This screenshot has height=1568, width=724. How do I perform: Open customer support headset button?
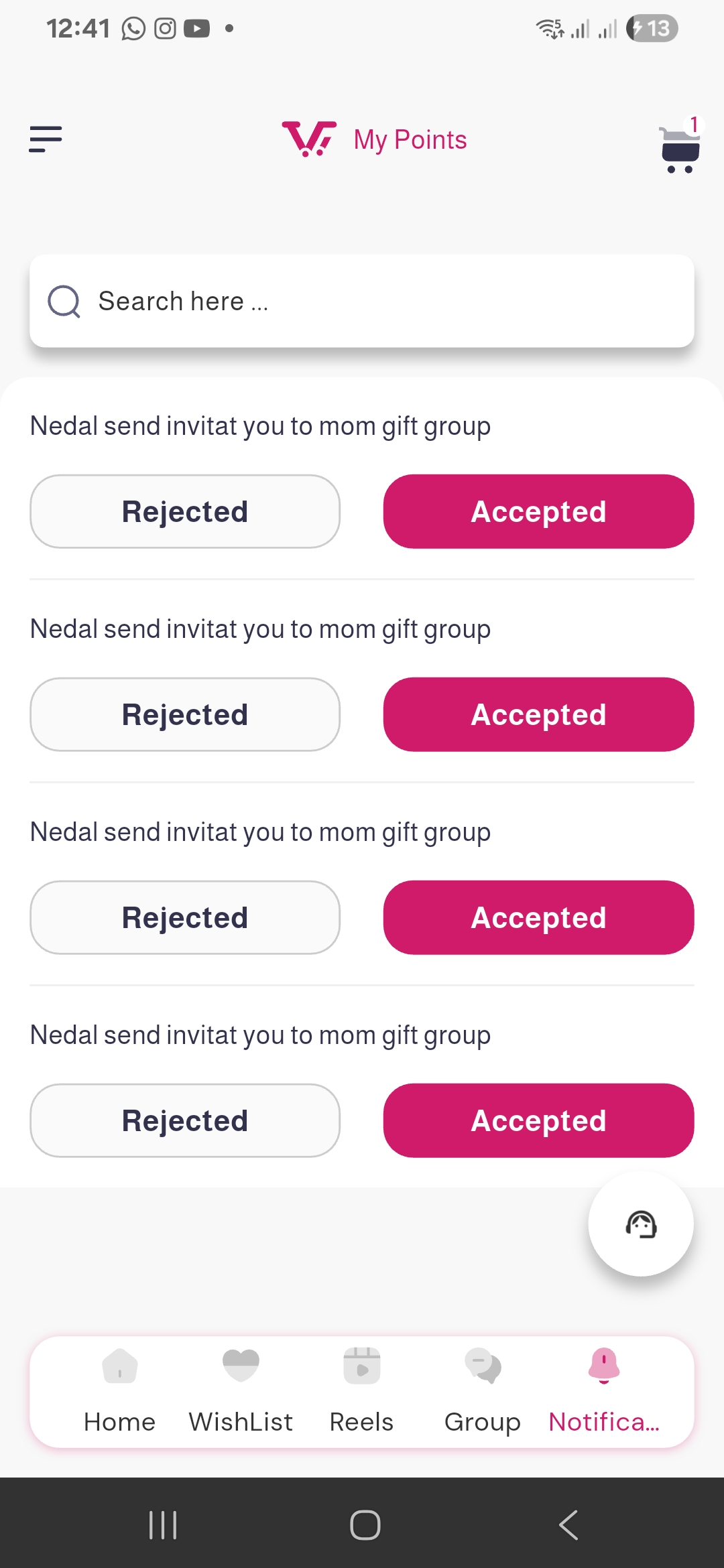pos(641,1224)
